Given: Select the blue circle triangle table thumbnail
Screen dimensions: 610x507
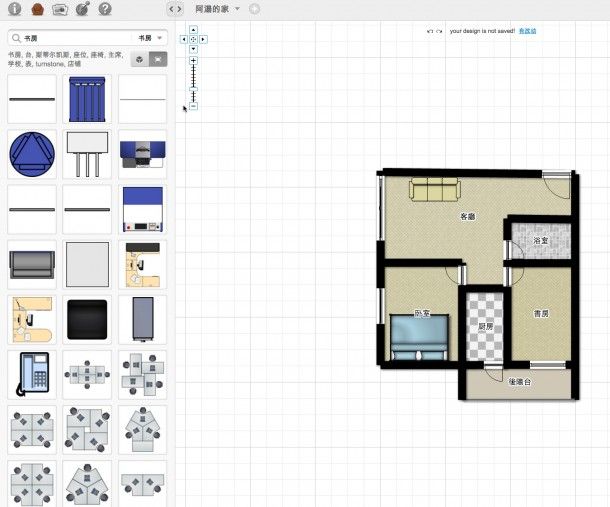Looking at the screenshot, I should pos(32,154).
